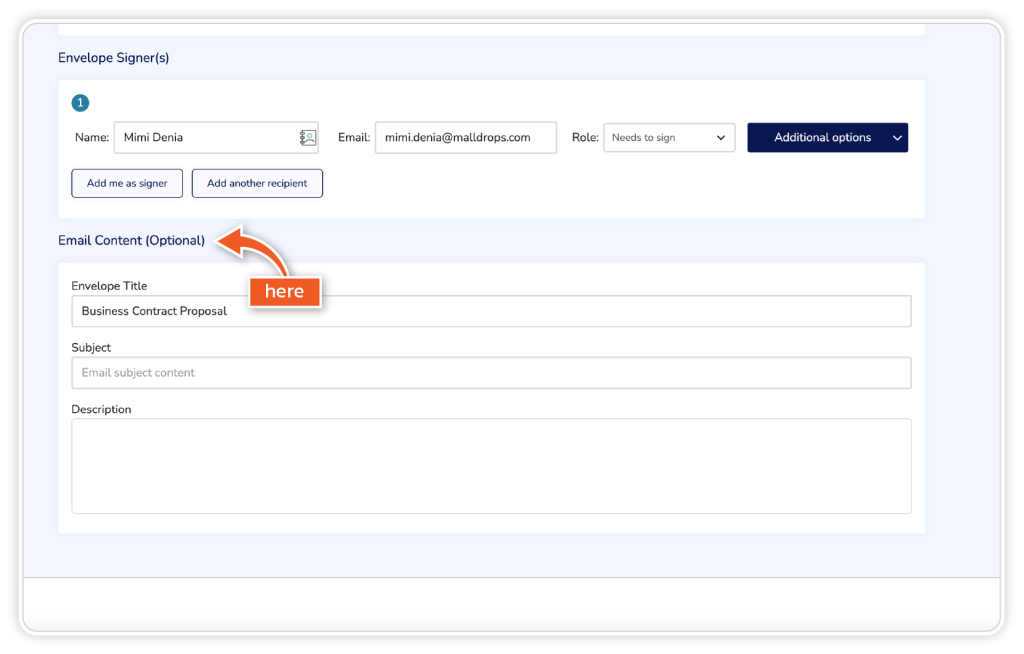Click 'Add another recipient' button

(257, 184)
